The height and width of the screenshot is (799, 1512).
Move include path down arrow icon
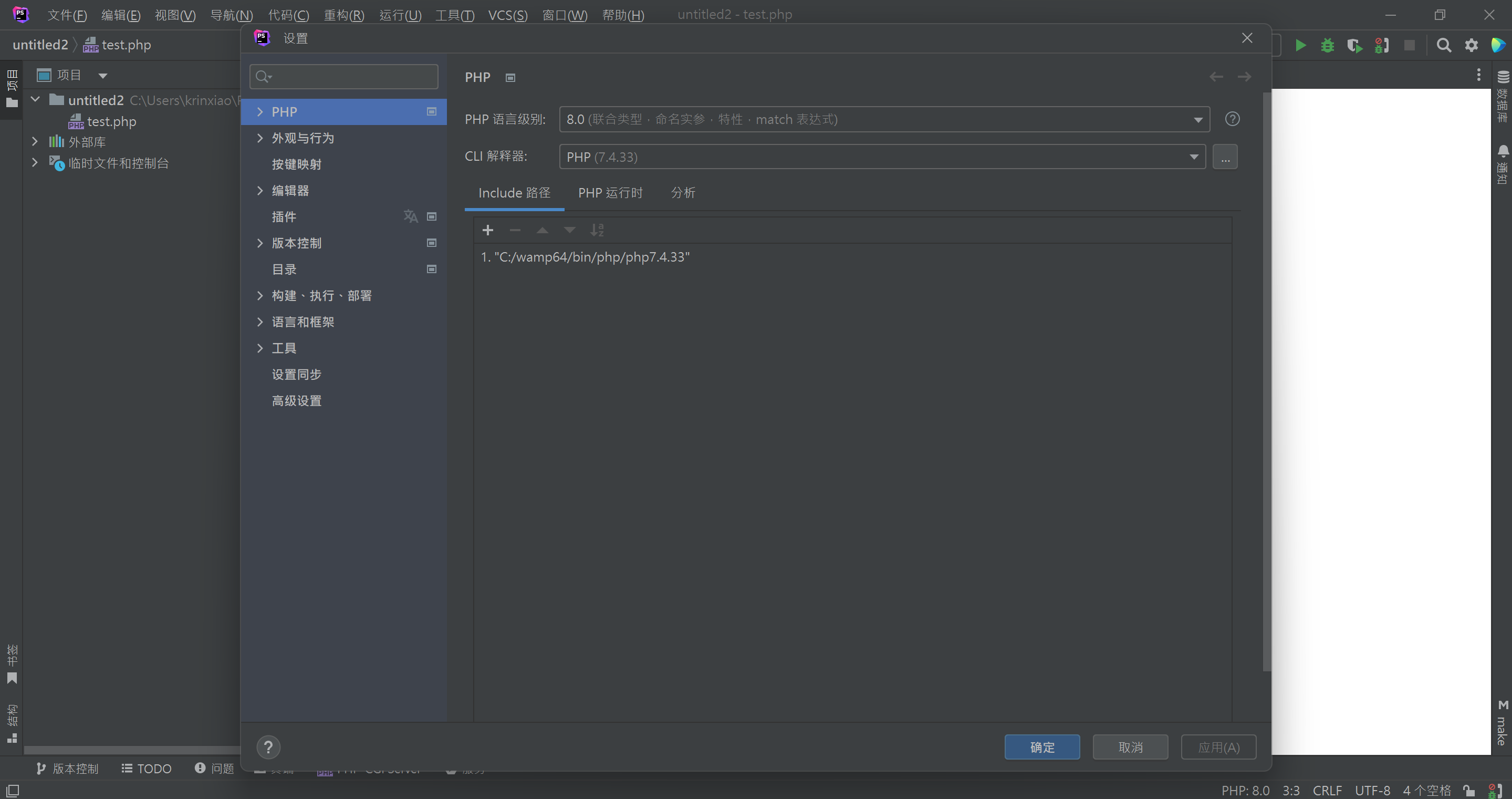[569, 230]
